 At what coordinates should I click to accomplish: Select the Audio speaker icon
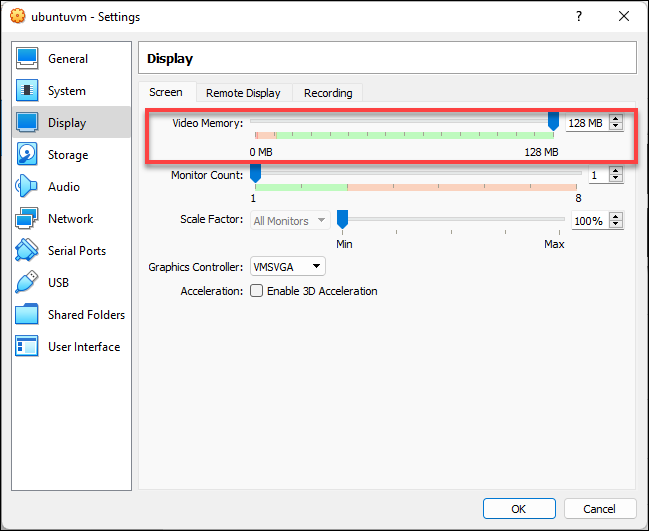pyautogui.click(x=28, y=187)
